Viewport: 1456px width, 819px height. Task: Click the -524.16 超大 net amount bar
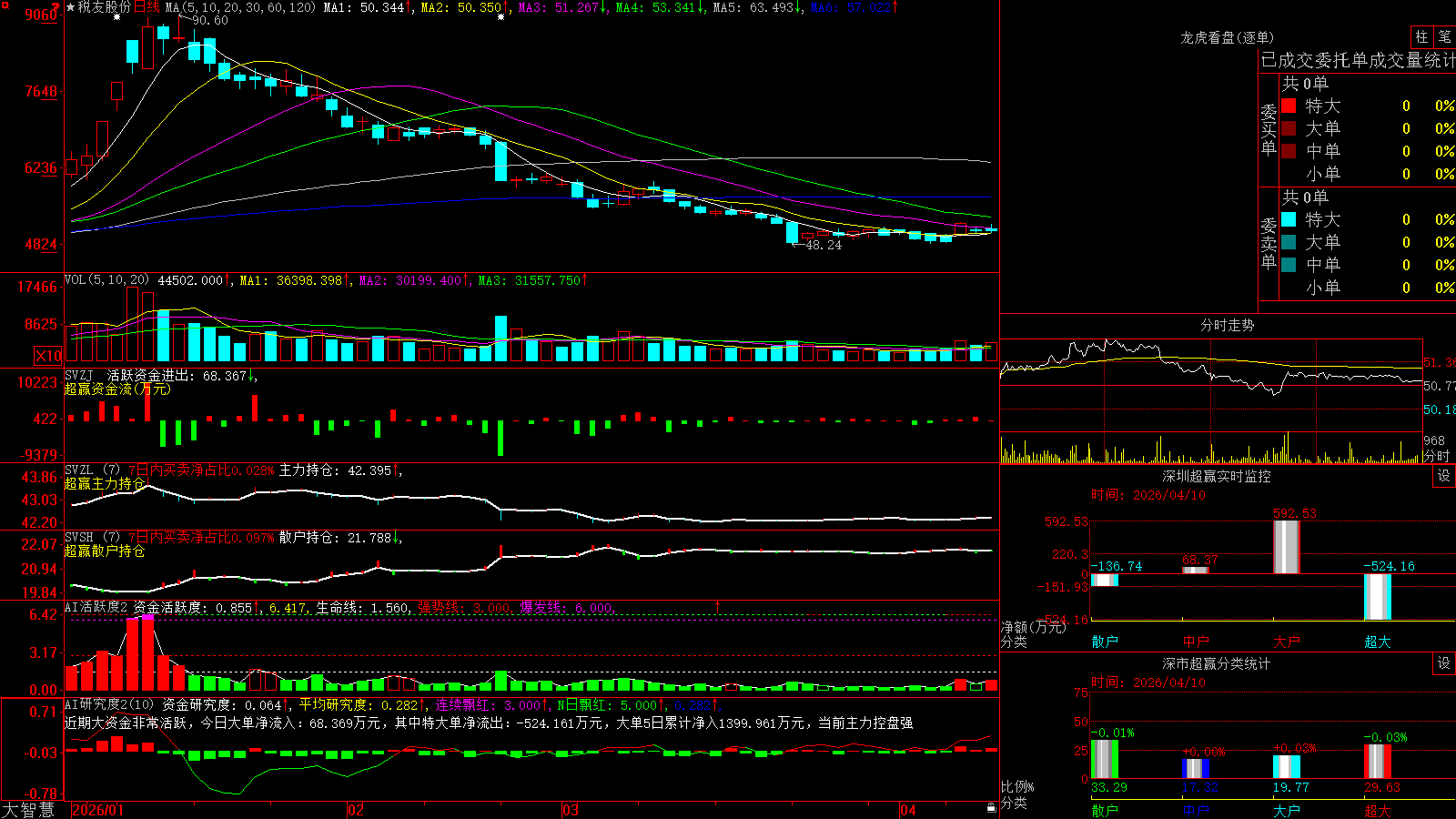[1378, 597]
